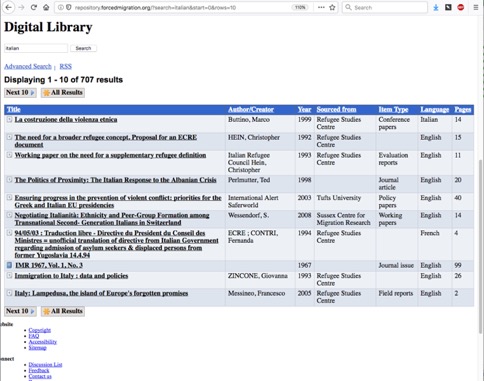This screenshot has height=381, width=484.
Task: Sort results by the Title column header
Action: [14, 109]
